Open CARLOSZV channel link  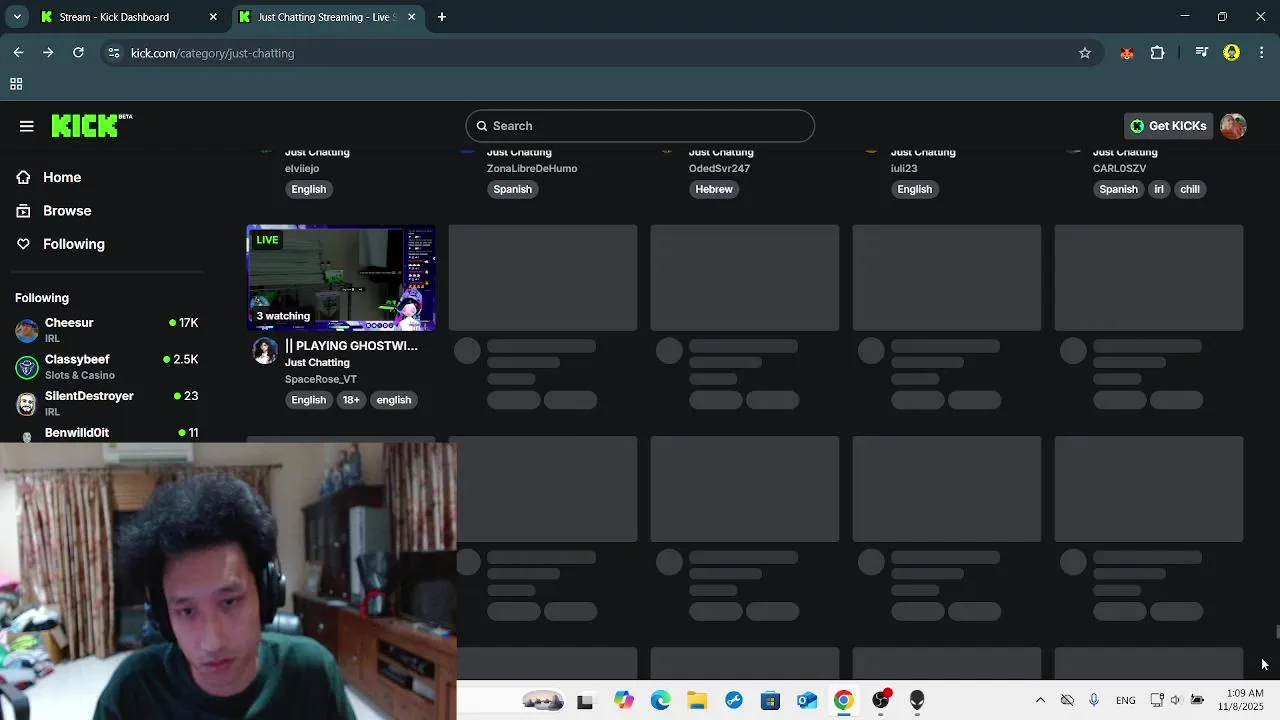click(x=1119, y=168)
